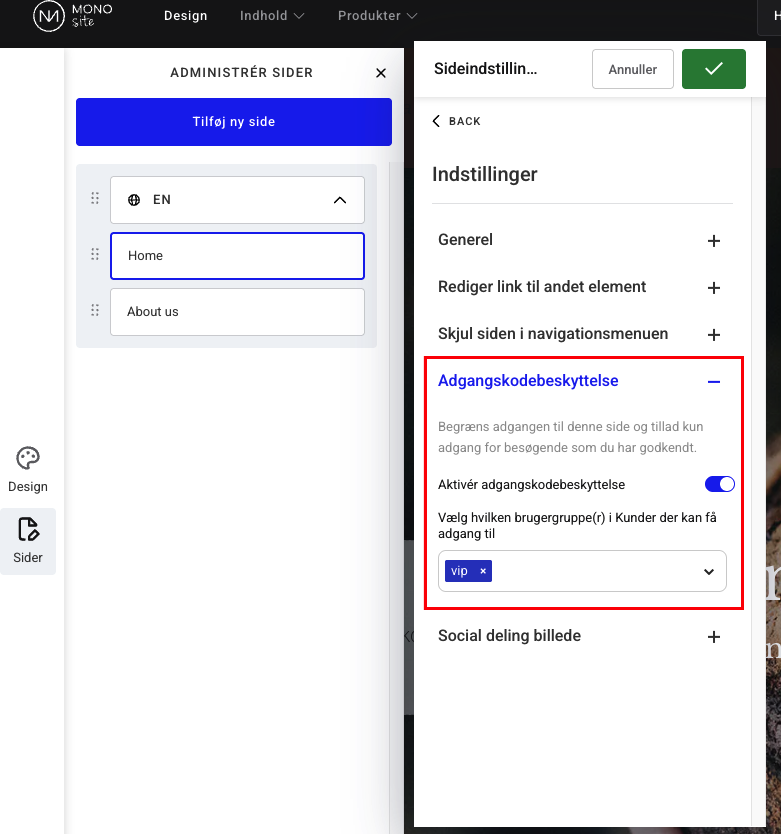
Task: Close the Administrér sider panel
Action: [x=380, y=73]
